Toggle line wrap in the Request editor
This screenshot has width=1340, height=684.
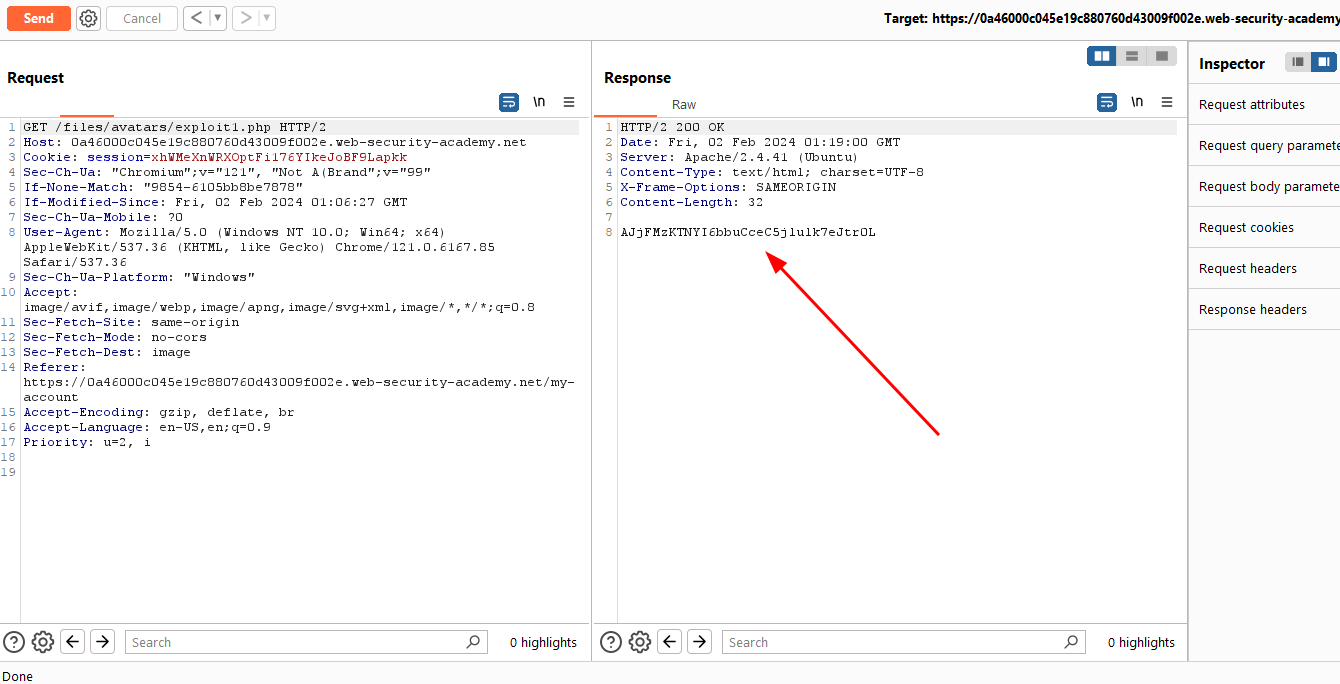[x=509, y=102]
